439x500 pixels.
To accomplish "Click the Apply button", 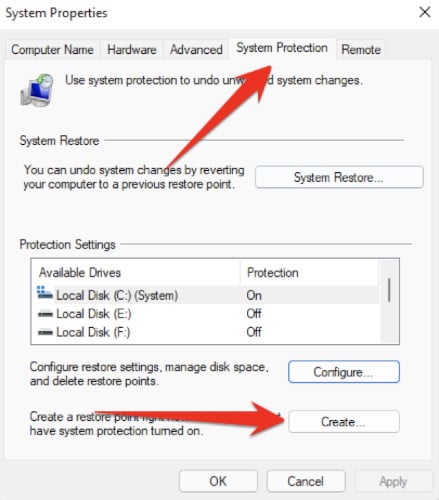I will pos(393,481).
